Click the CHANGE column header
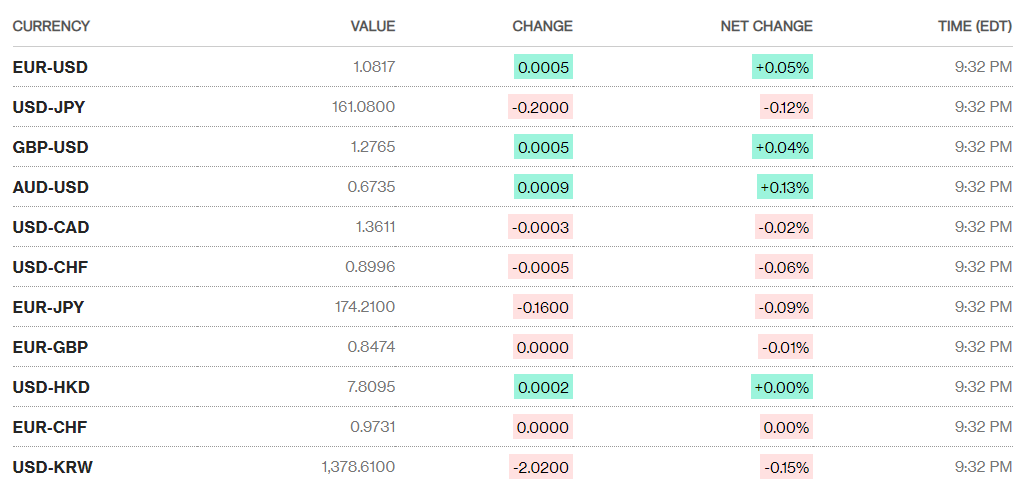This screenshot has width=1019, height=486. pyautogui.click(x=542, y=26)
